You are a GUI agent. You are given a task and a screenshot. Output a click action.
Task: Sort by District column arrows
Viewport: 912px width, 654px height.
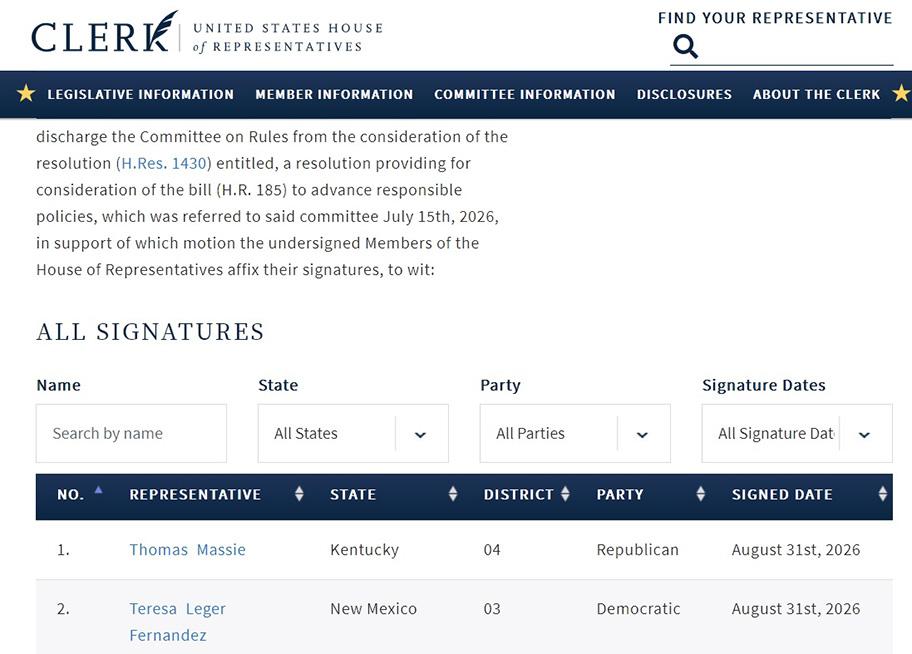(x=565, y=494)
